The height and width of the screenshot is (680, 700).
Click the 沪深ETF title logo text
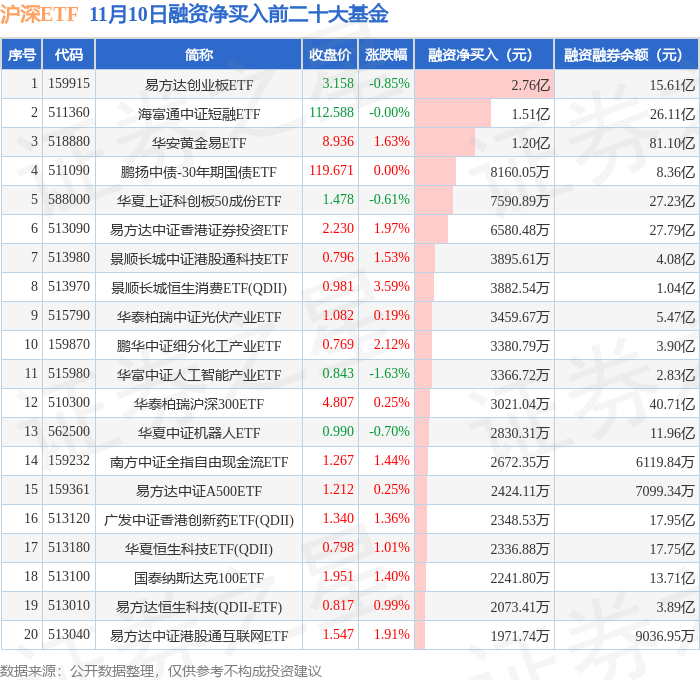[39, 14]
